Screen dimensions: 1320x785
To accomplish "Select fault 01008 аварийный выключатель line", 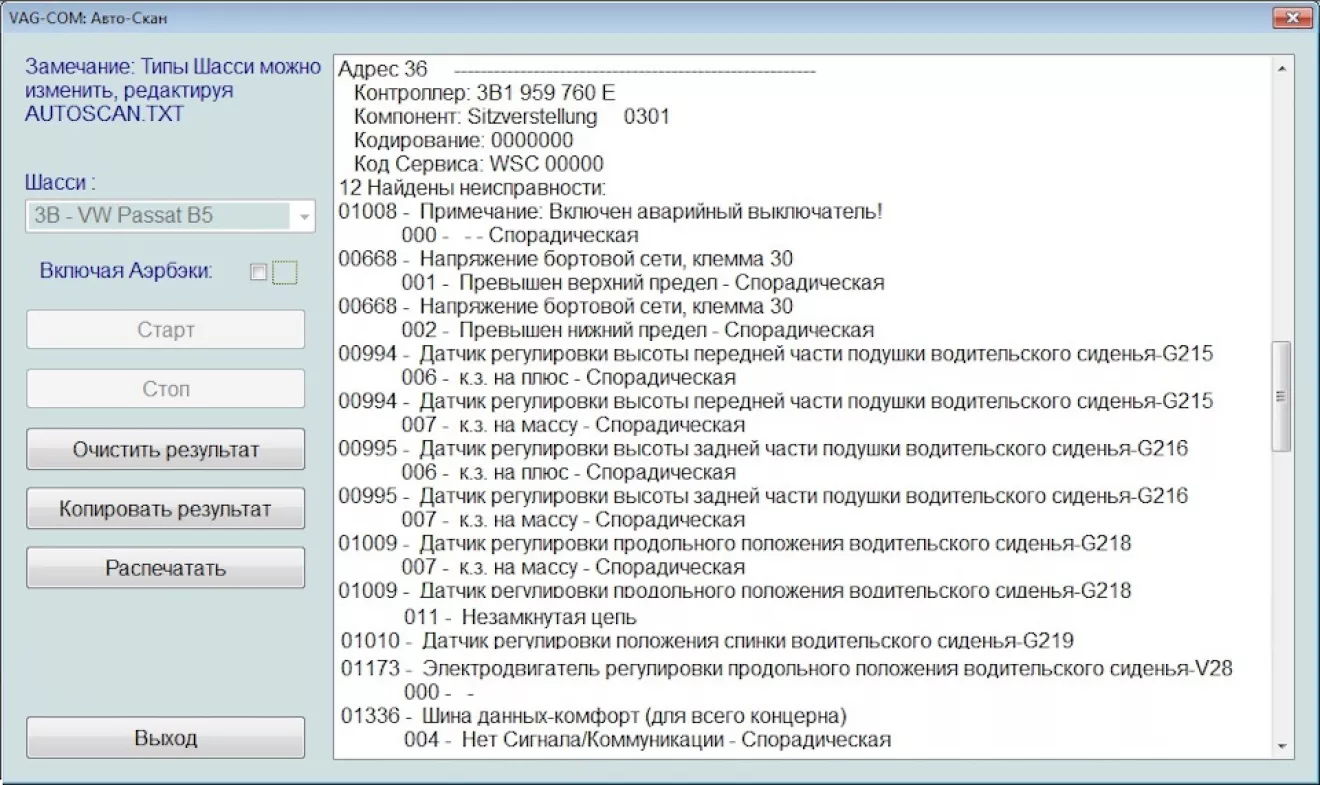I will pos(611,212).
